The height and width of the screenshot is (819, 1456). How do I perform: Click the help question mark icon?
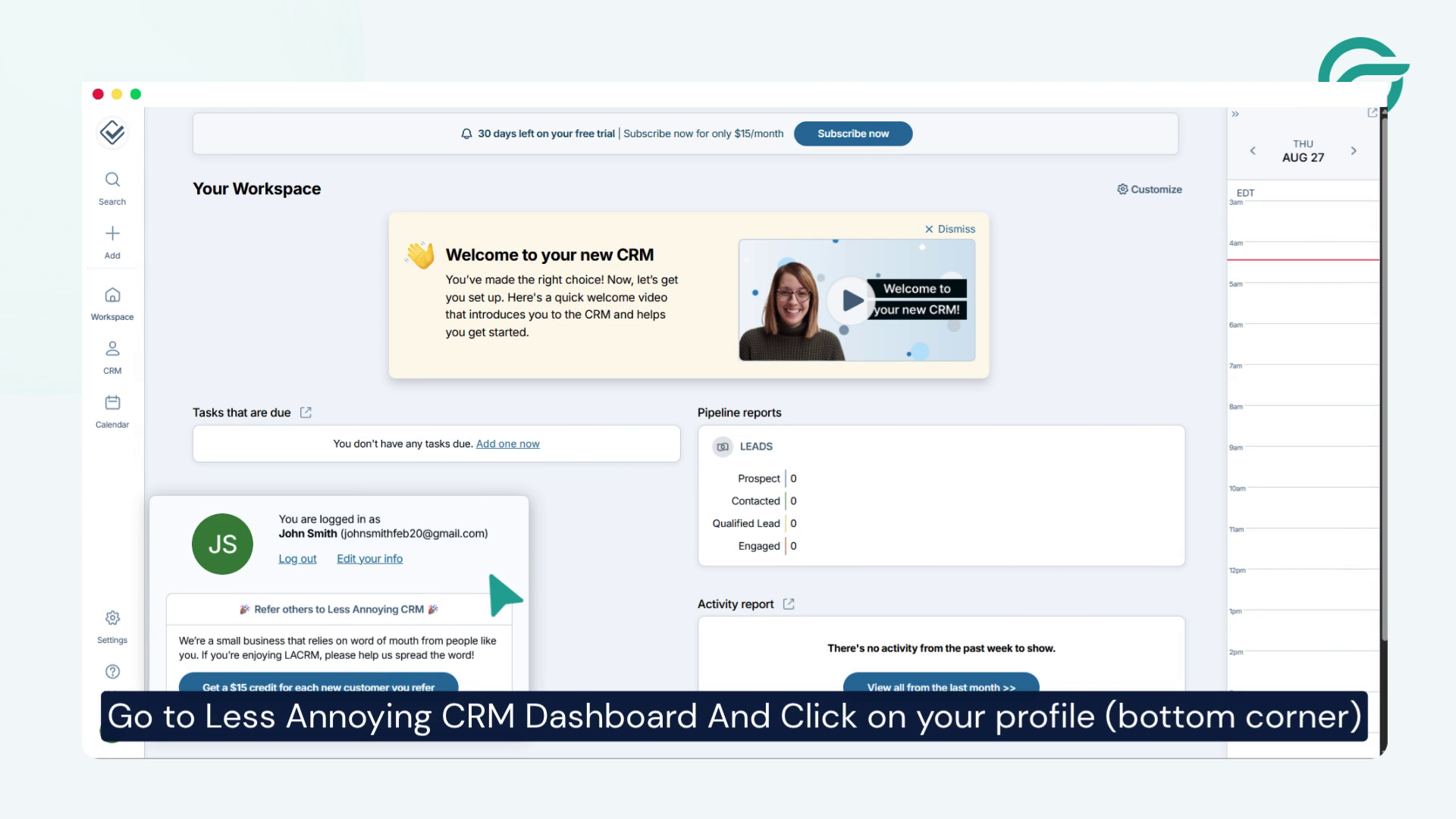112,671
